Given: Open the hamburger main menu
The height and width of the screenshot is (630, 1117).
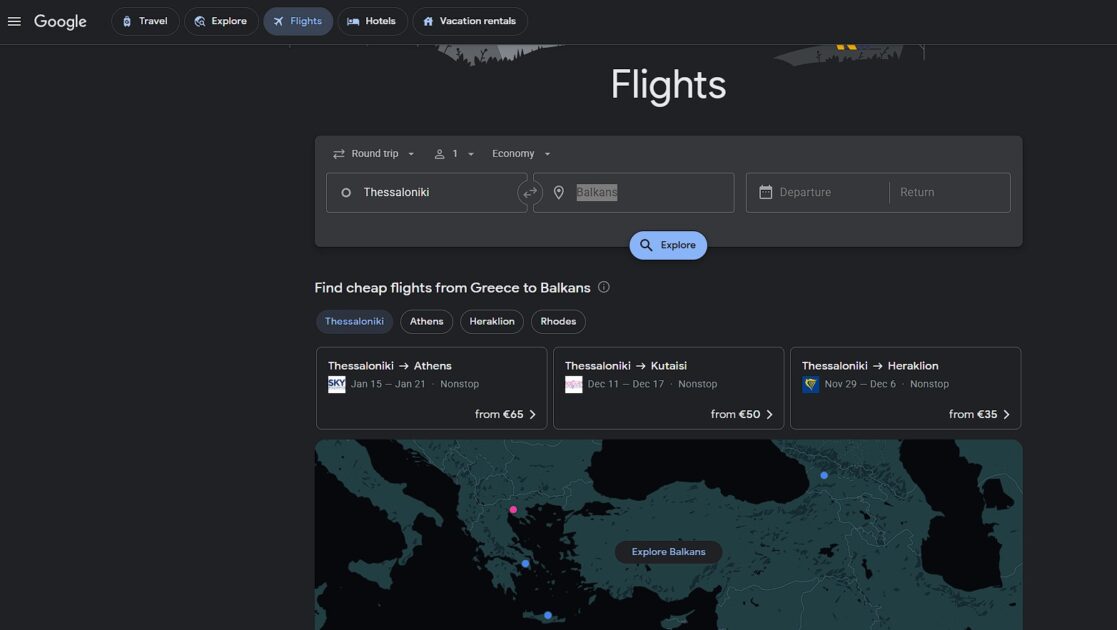Looking at the screenshot, I should click(14, 21).
